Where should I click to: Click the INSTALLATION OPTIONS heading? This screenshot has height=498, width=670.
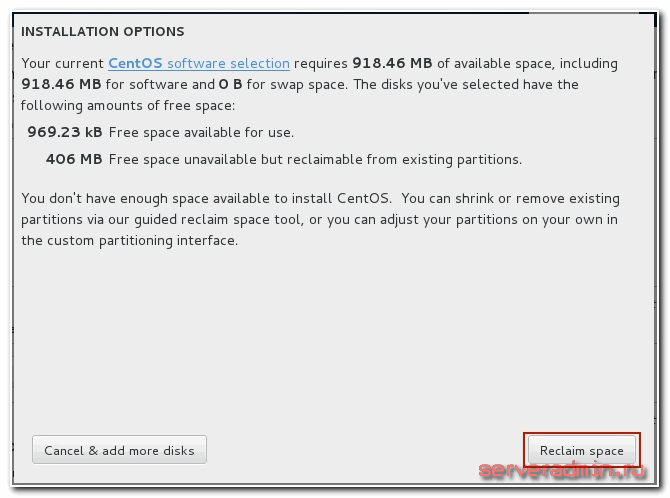102,32
